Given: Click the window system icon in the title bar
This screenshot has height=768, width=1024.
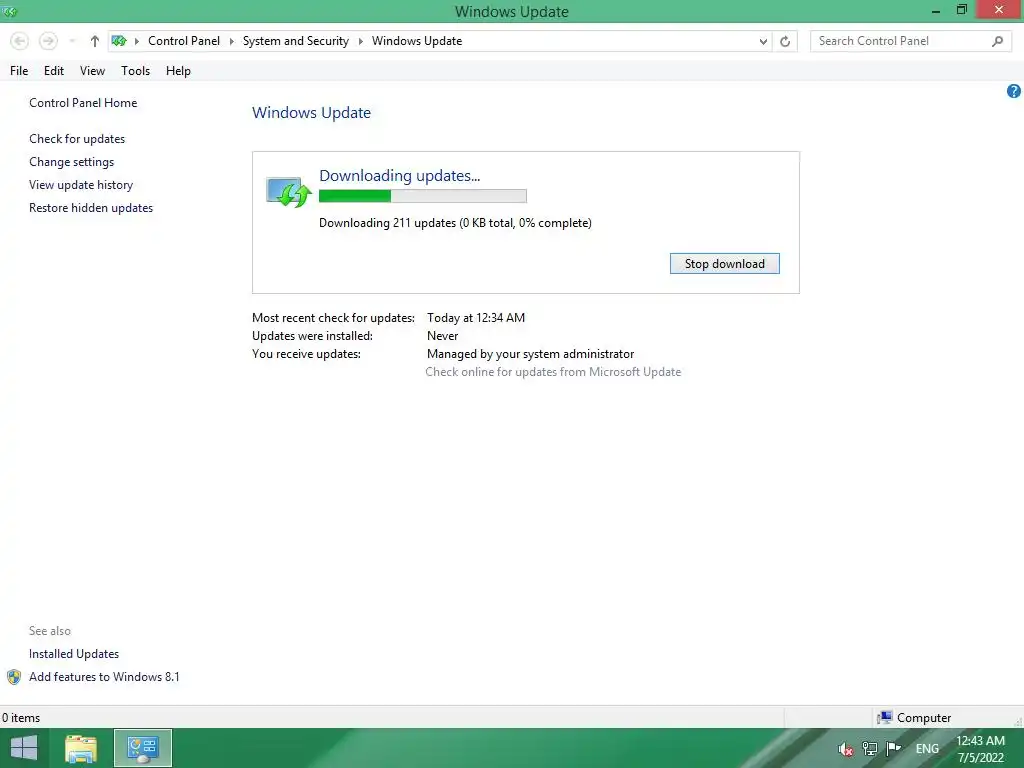Looking at the screenshot, I should (x=9, y=11).
